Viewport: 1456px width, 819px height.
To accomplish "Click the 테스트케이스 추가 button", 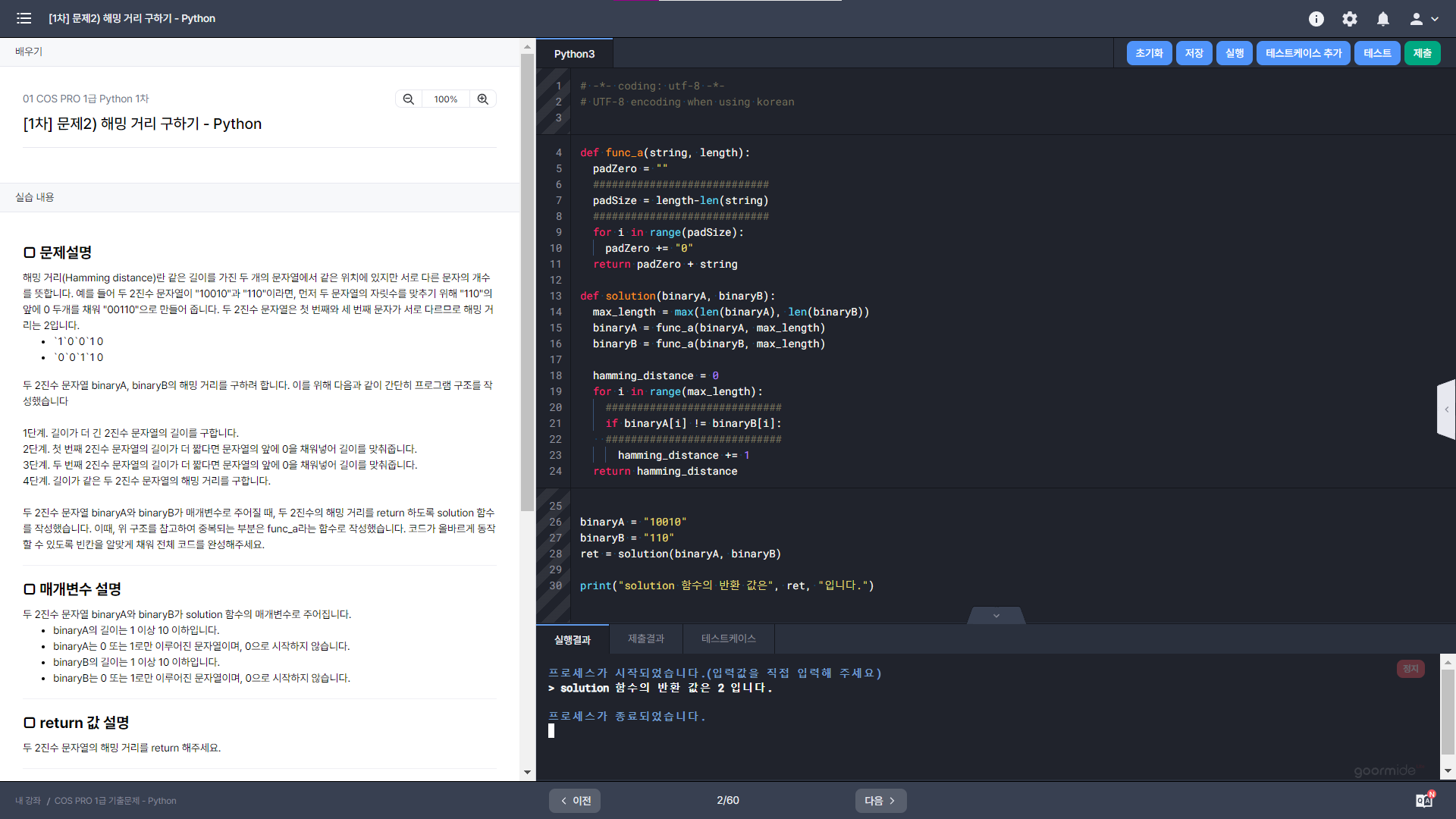I will click(1303, 53).
